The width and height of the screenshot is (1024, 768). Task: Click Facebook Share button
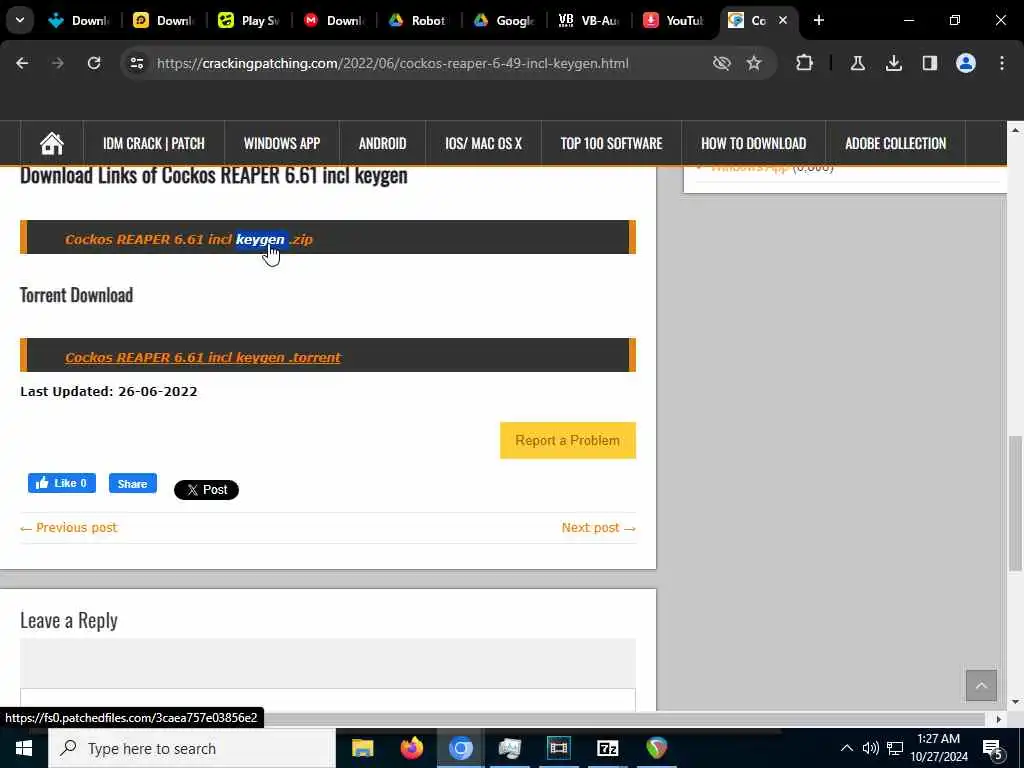133,483
